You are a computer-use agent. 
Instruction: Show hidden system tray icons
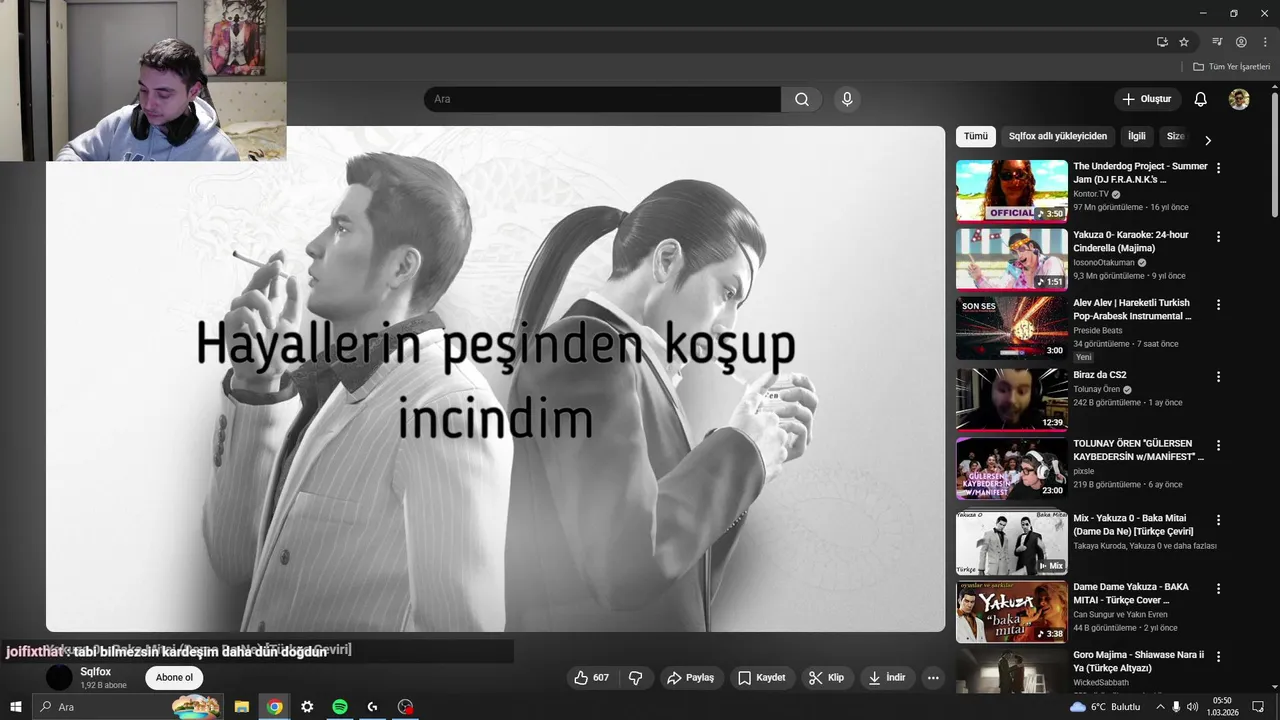coord(1160,707)
